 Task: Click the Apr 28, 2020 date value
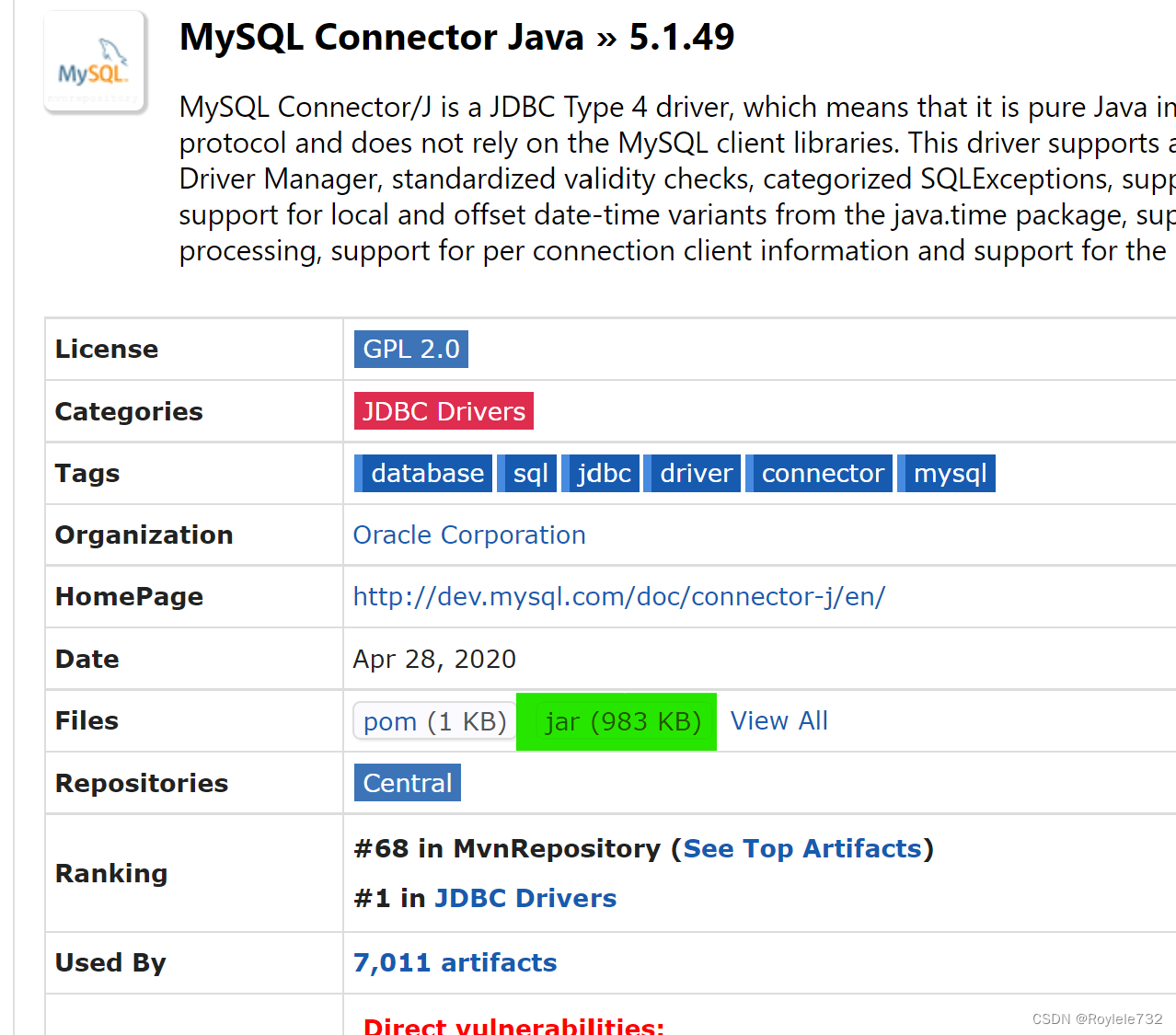(434, 660)
